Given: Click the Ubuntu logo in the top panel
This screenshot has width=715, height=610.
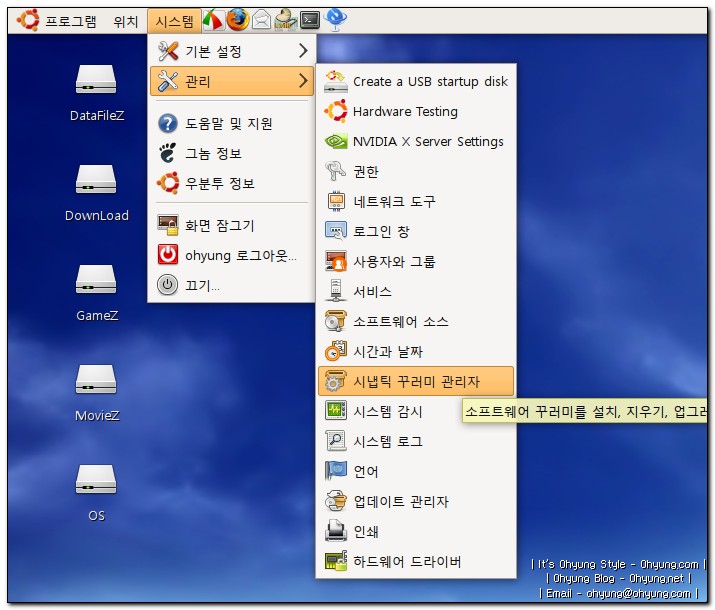Looking at the screenshot, I should [x=28, y=20].
